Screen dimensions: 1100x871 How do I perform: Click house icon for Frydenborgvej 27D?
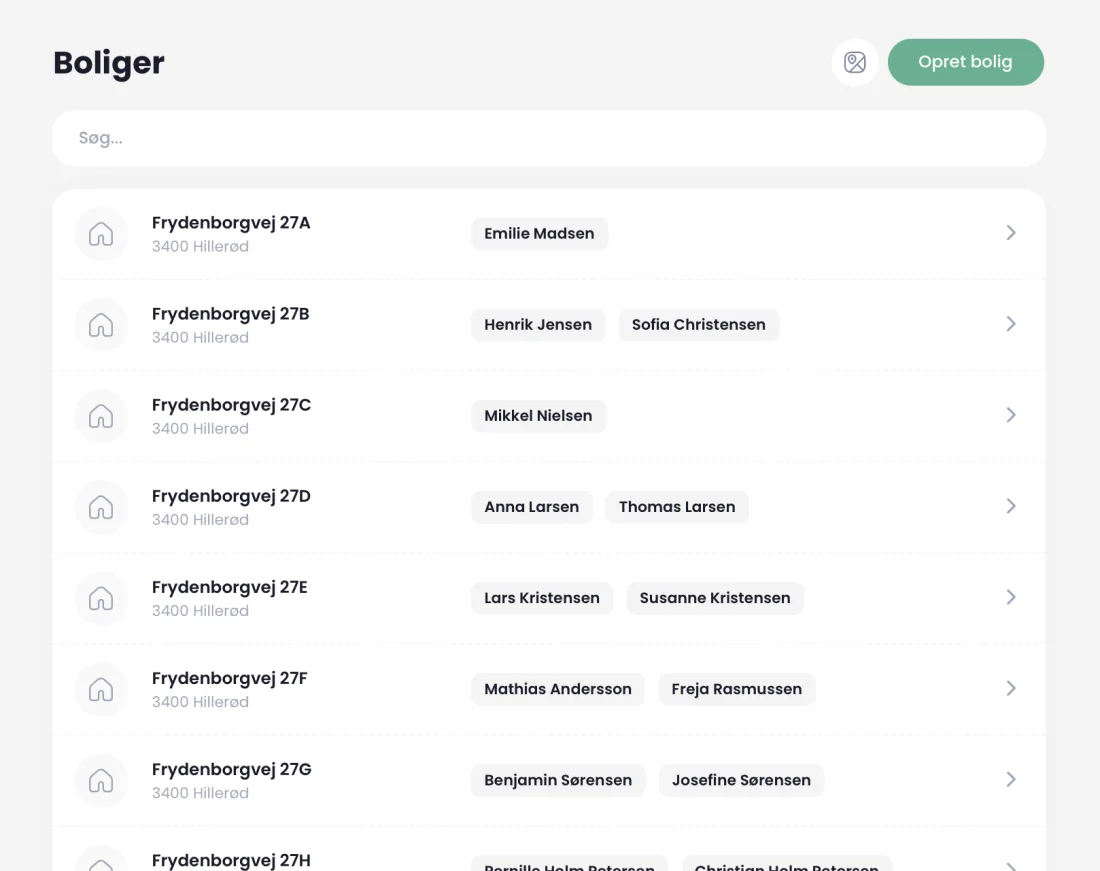tap(101, 507)
